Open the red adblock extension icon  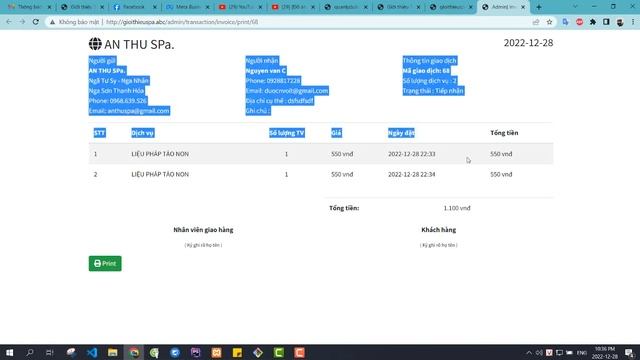pyautogui.click(x=579, y=22)
